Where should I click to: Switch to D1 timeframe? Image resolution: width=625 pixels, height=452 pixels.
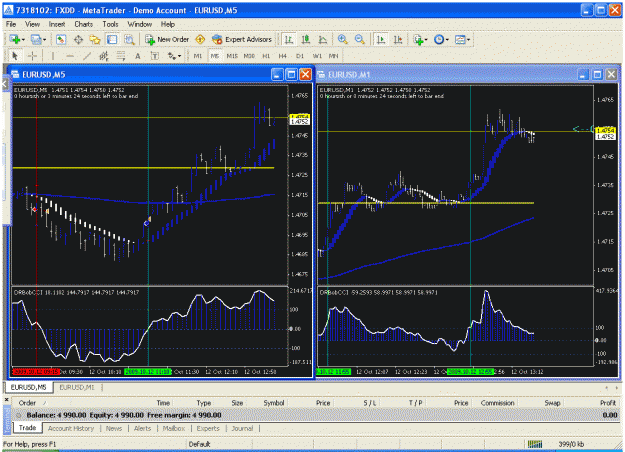tap(300, 56)
